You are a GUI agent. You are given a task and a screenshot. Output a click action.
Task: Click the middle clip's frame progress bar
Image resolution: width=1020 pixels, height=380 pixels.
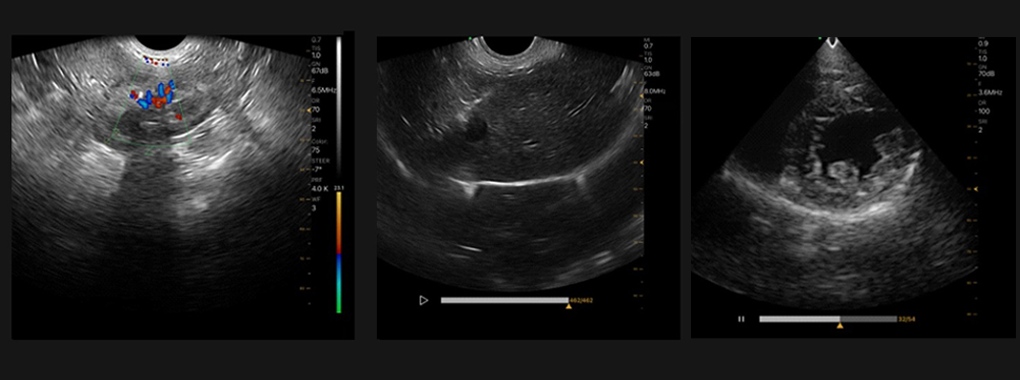coord(504,300)
